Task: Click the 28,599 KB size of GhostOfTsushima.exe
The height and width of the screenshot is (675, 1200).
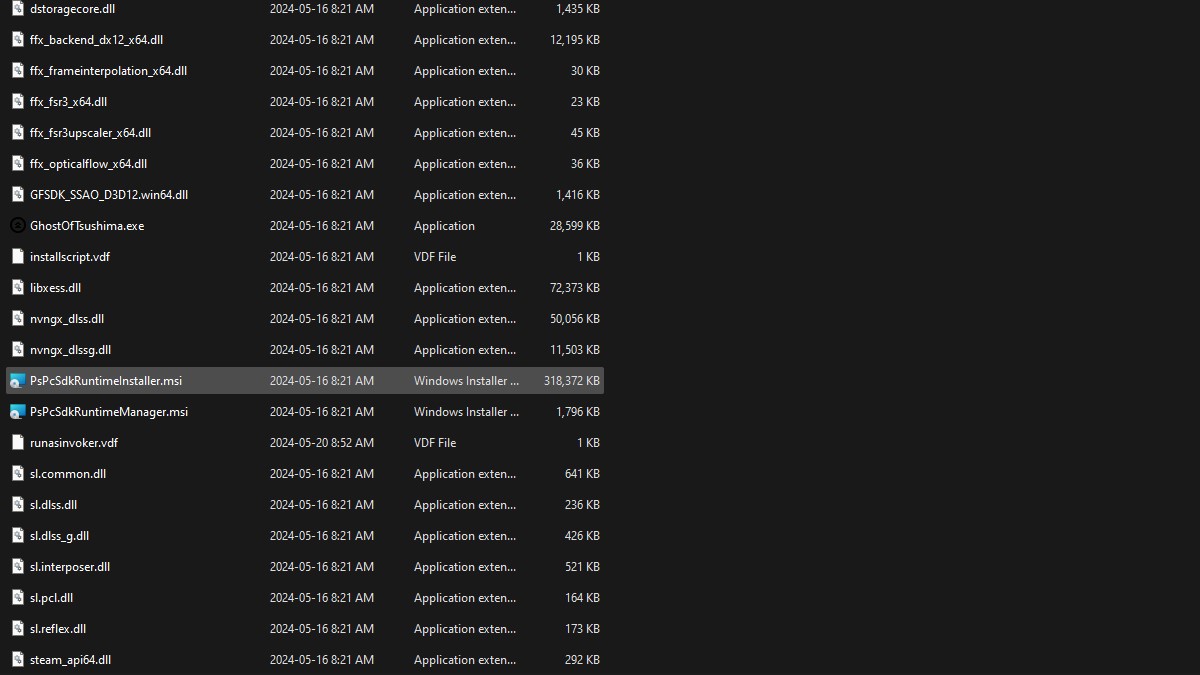Action: [x=574, y=226]
